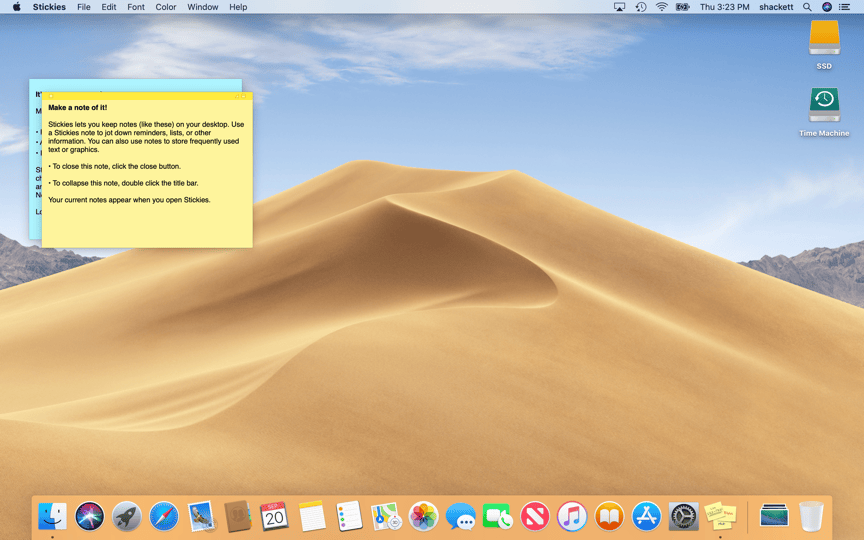Click "Your current notes appear" sentence

coord(129,199)
